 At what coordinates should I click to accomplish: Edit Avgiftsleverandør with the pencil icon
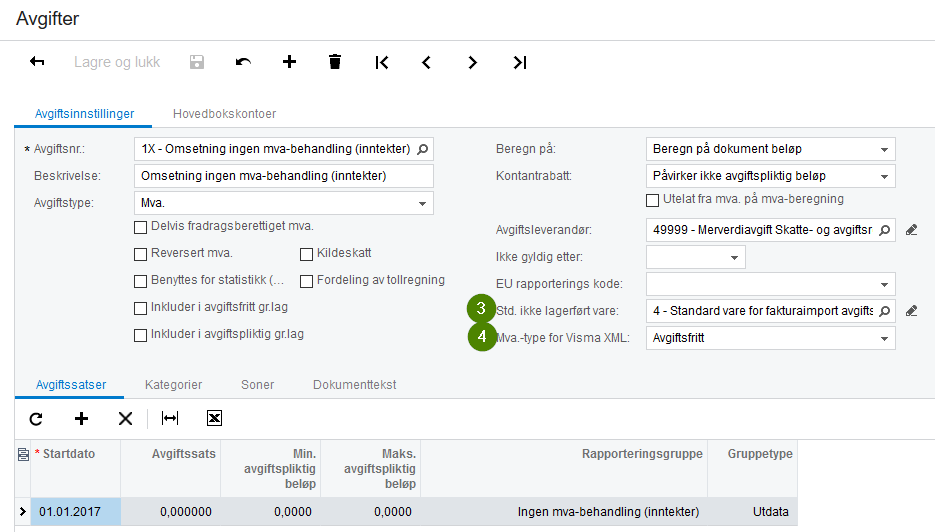coord(911,230)
